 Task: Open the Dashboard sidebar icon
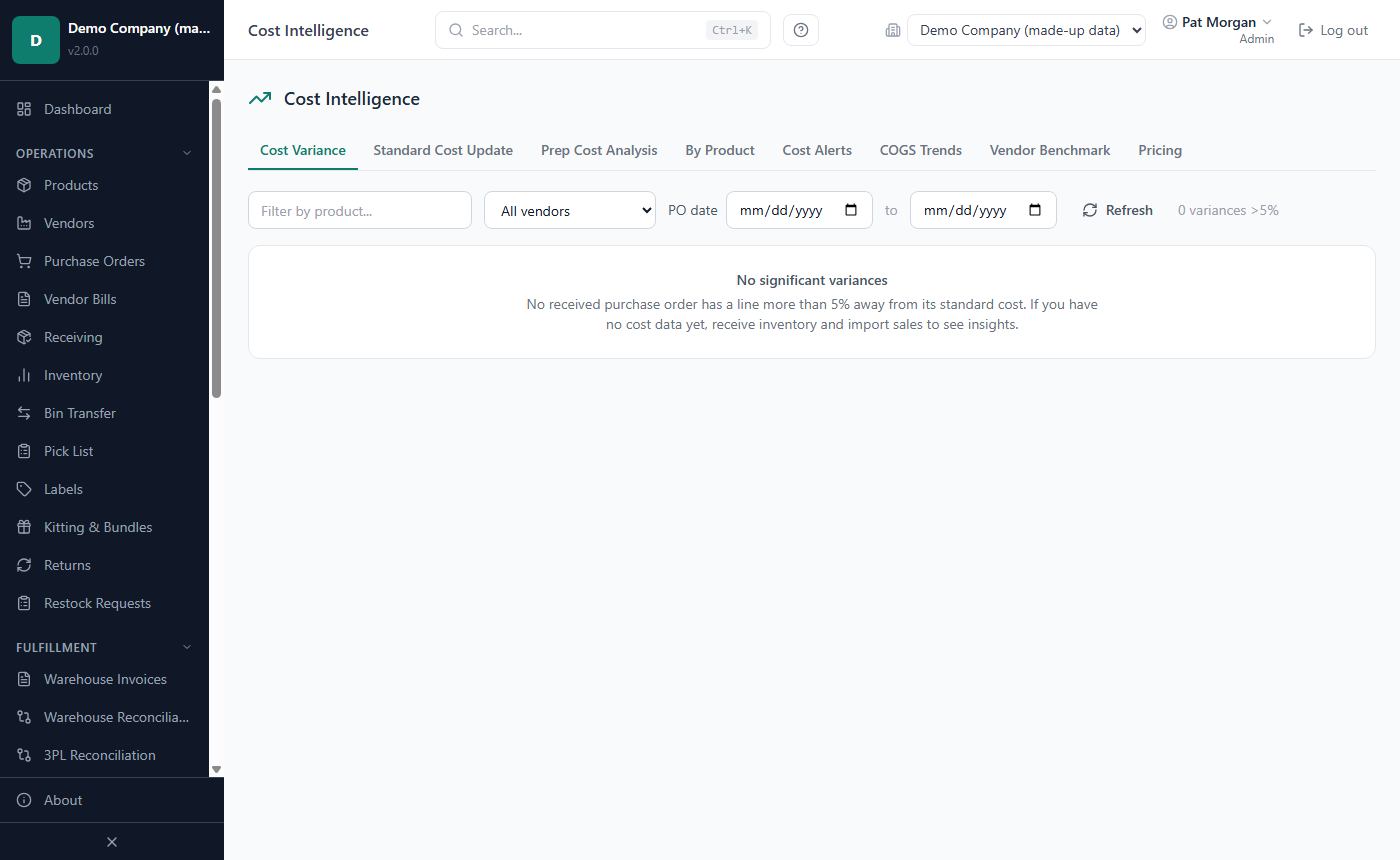pyautogui.click(x=24, y=109)
